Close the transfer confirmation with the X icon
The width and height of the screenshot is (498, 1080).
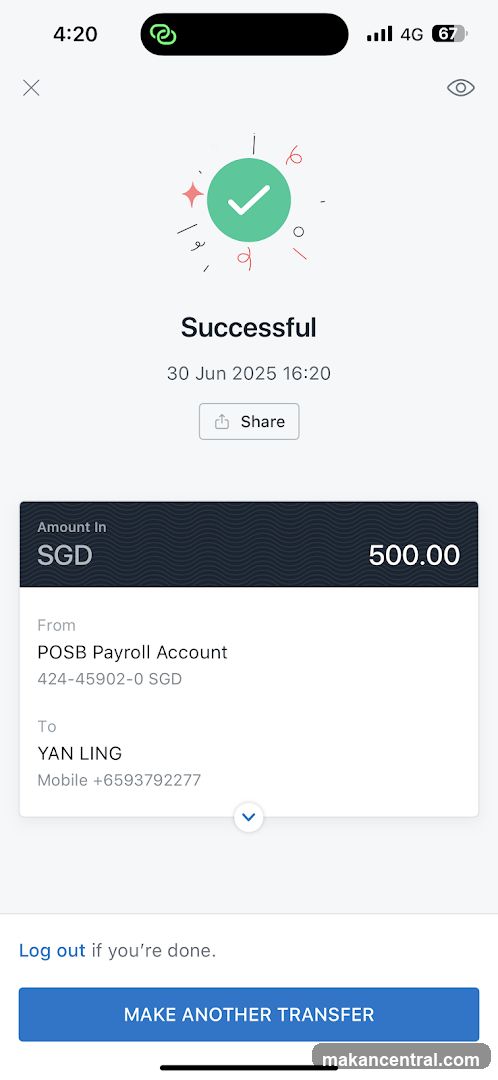[31, 87]
